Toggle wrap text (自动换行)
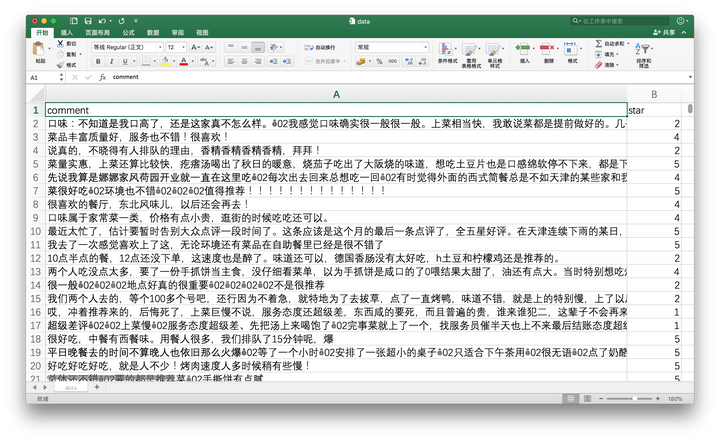The height and width of the screenshot is (441, 720). pyautogui.click(x=320, y=47)
